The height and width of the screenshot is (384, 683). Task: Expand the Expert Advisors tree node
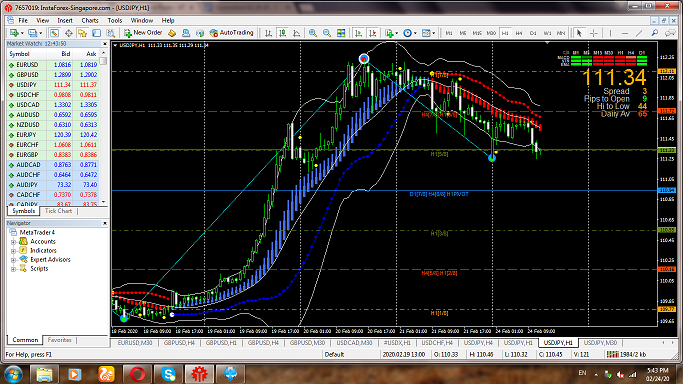coord(13,260)
